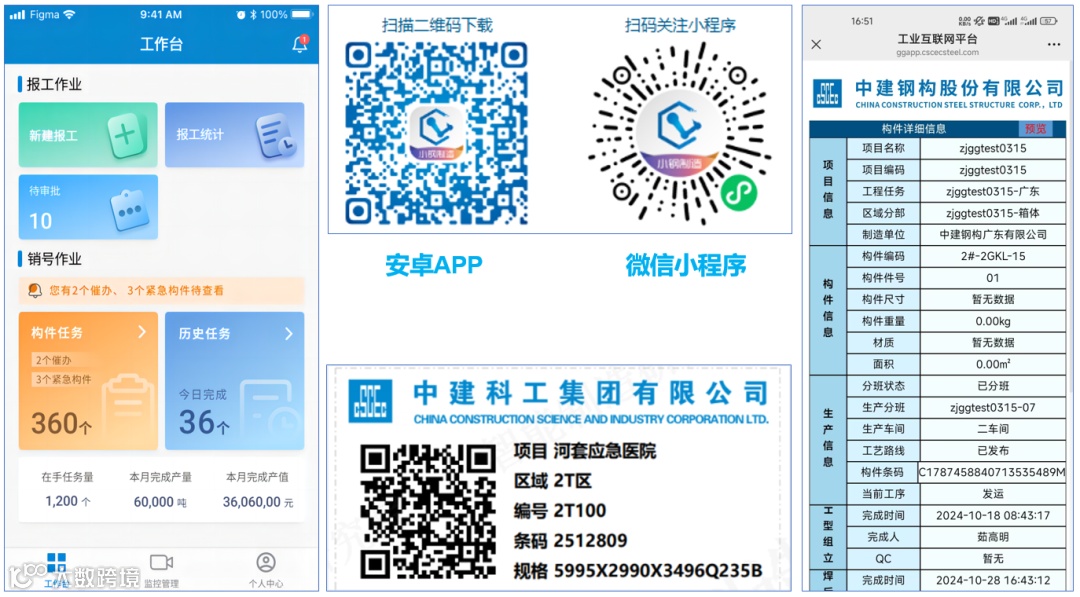Click the 微信小程序 circular QR code
Screen dimensions: 1080x597
click(x=680, y=134)
